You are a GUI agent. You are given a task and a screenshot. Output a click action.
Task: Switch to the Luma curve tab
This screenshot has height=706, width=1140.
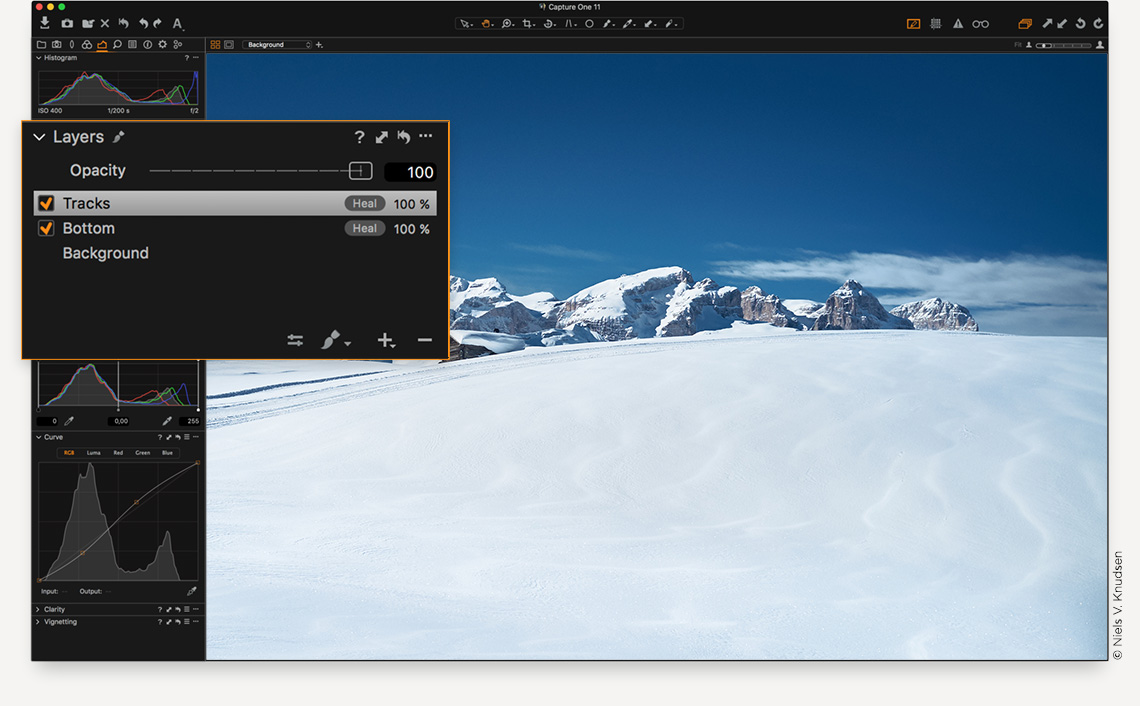(x=93, y=453)
